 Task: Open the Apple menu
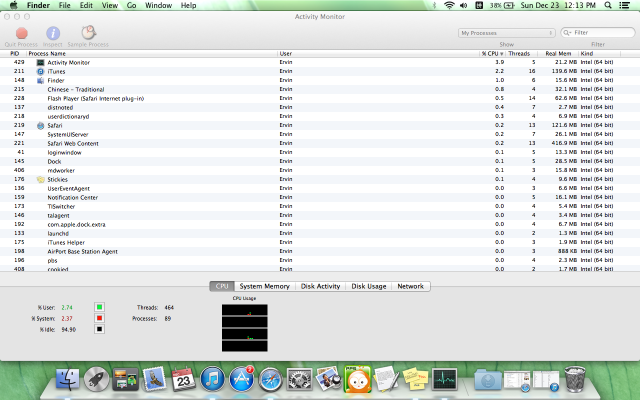[14, 5]
